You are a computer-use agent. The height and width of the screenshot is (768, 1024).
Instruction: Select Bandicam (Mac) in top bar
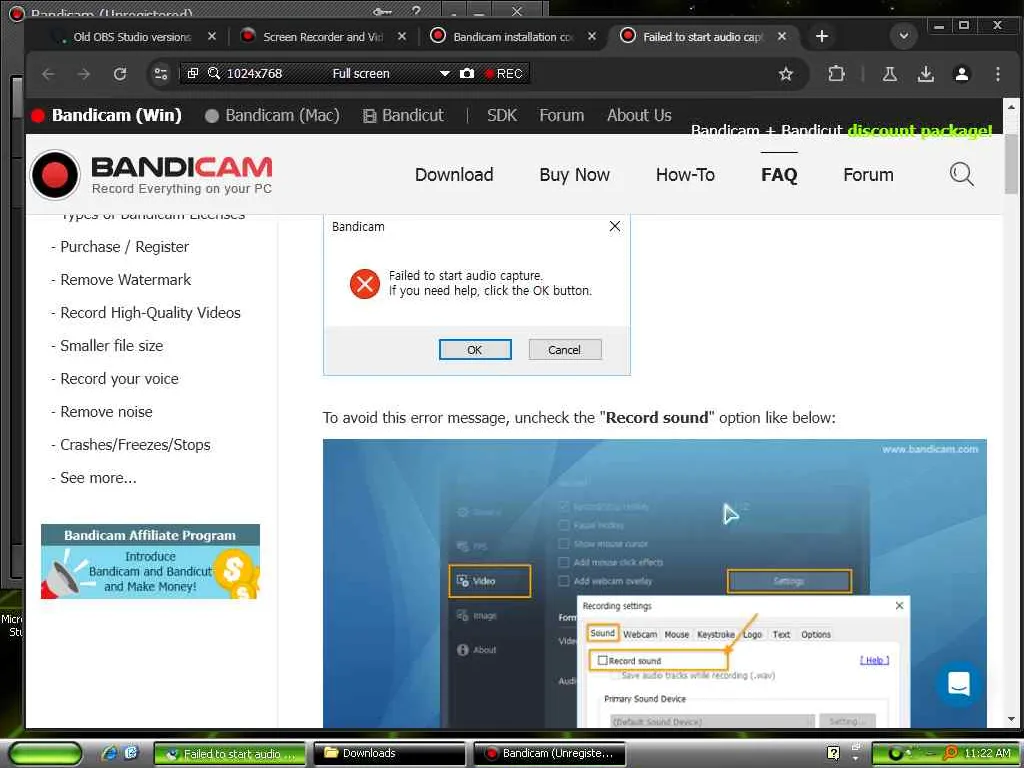point(272,116)
